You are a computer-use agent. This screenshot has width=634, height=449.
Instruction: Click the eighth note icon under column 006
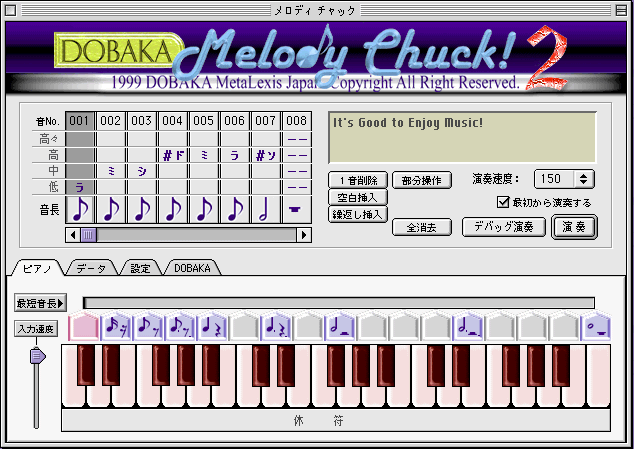point(235,209)
